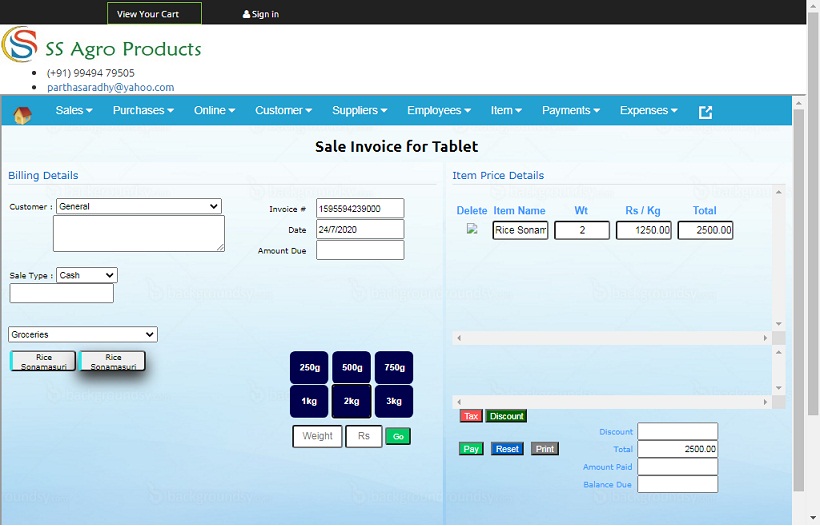Click the customer address text area

click(x=139, y=234)
